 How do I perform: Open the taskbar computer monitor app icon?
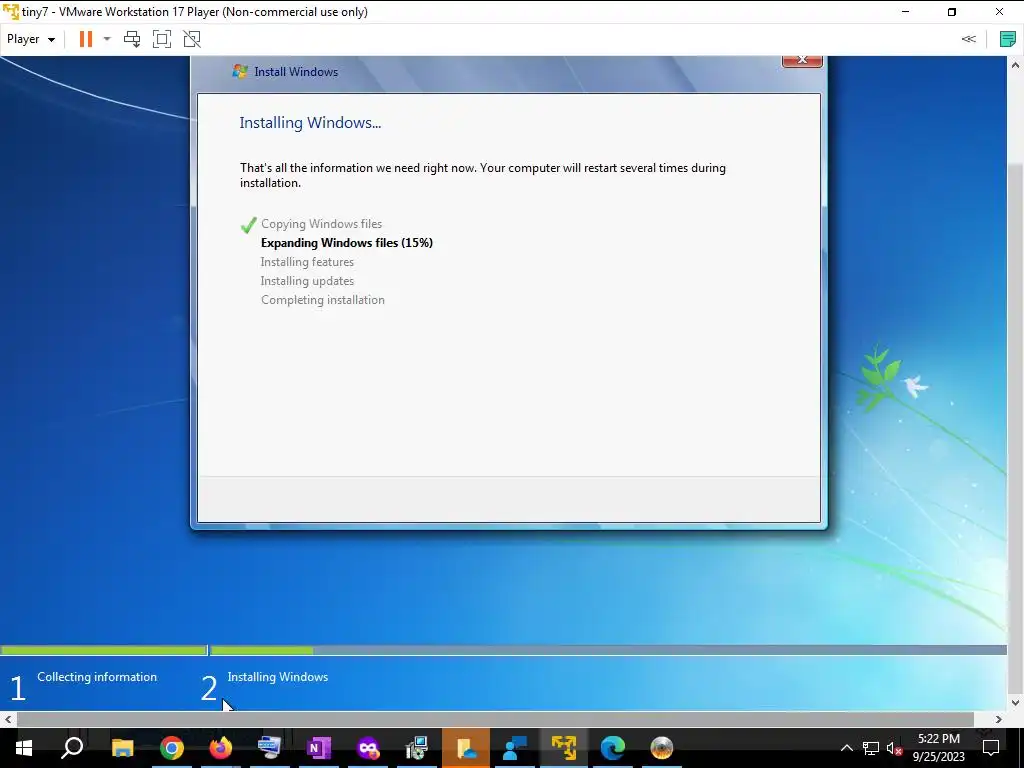269,748
